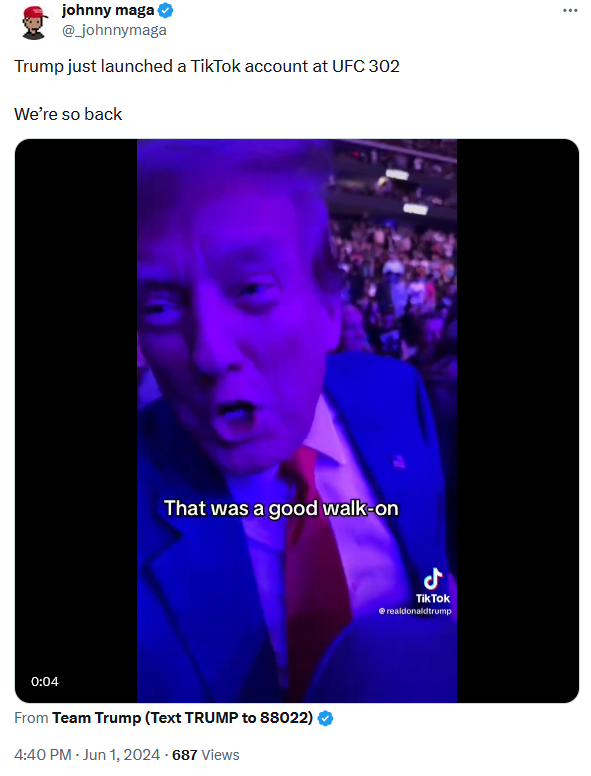Click the TikTok logo watermark in video
Viewport: 591px width, 776px height.
click(x=433, y=579)
